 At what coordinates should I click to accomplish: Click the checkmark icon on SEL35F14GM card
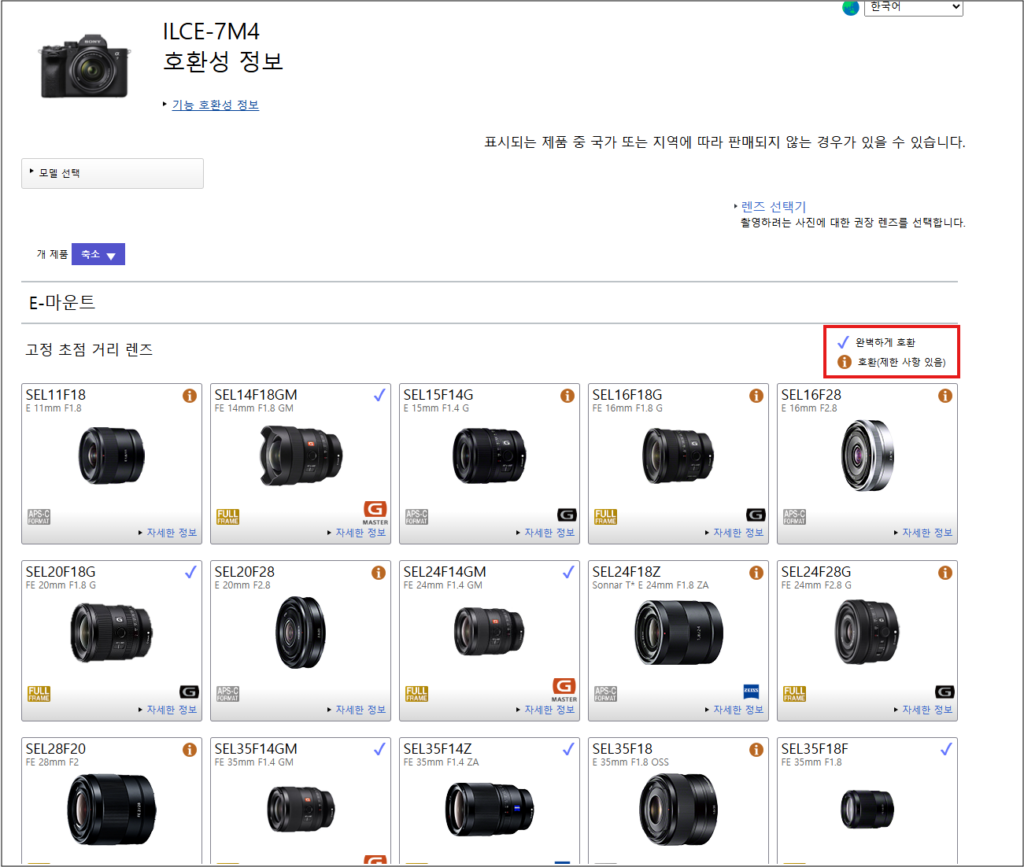point(379,749)
